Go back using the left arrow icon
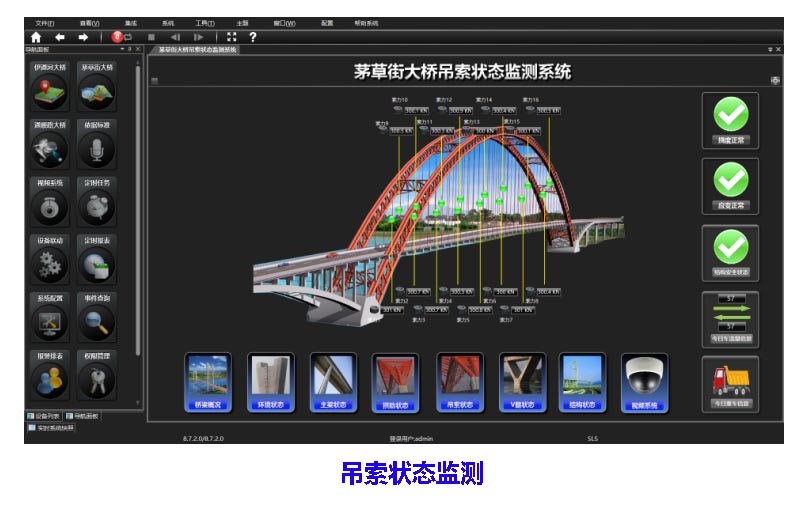This screenshot has width=812, height=506. point(60,37)
